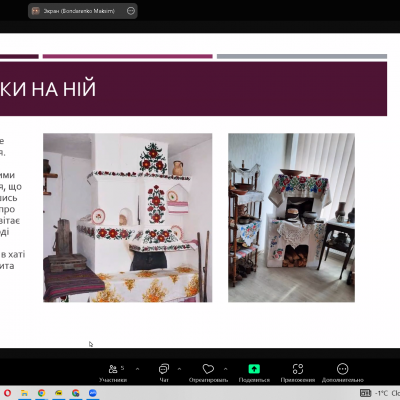
Task: Click the embroidered hearth photo on slide
Action: [291, 218]
